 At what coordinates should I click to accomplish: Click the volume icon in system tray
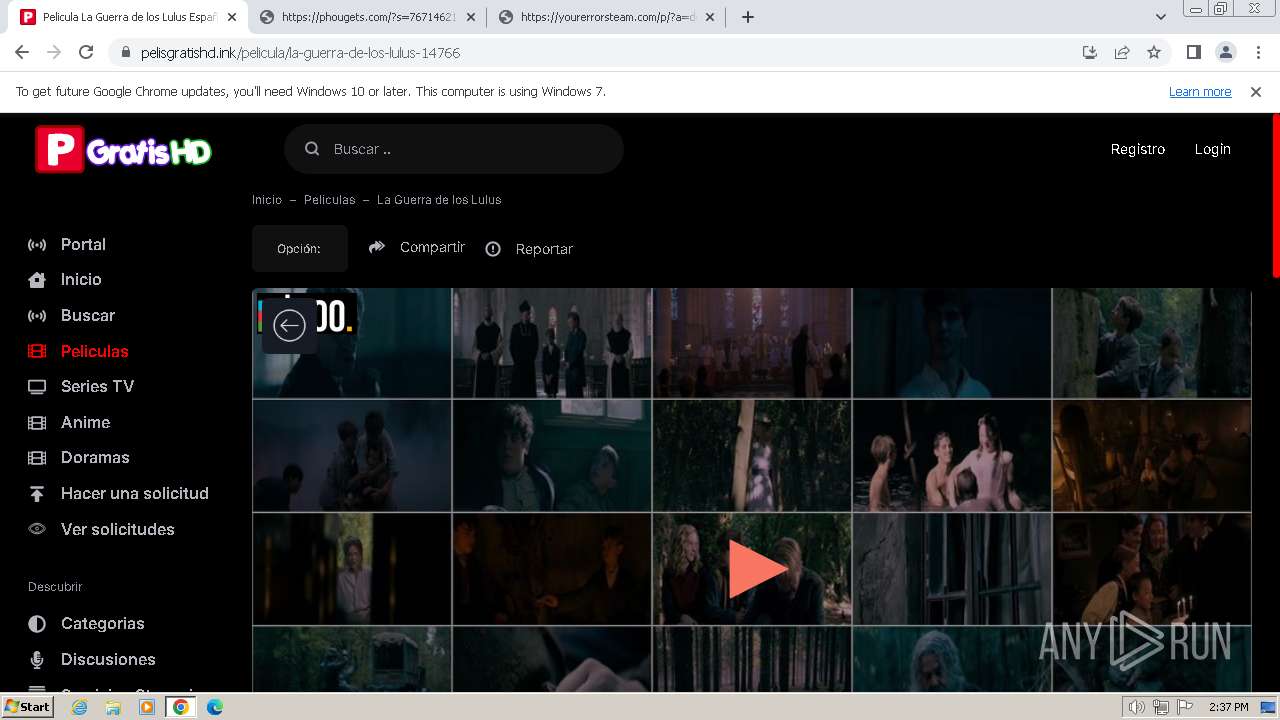[x=1137, y=707]
